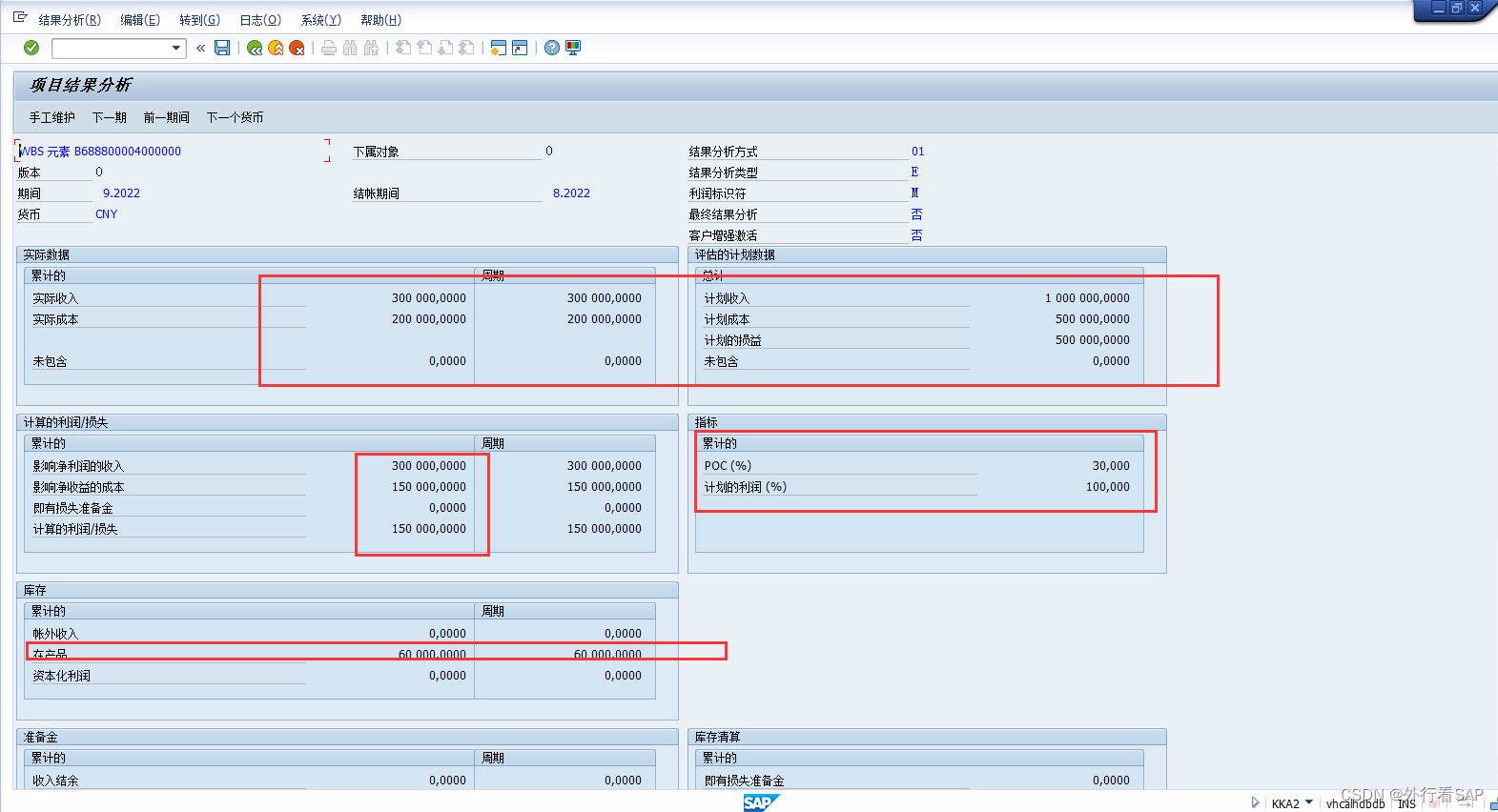The width and height of the screenshot is (1498, 812).
Task: Click the red Cancel icon
Action: point(297,48)
